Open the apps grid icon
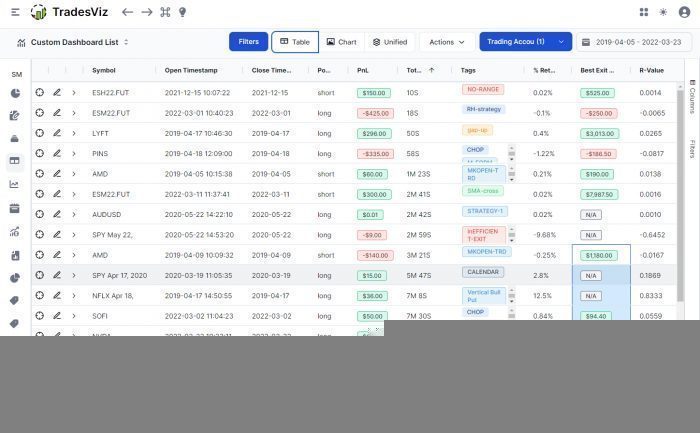 [x=644, y=12]
